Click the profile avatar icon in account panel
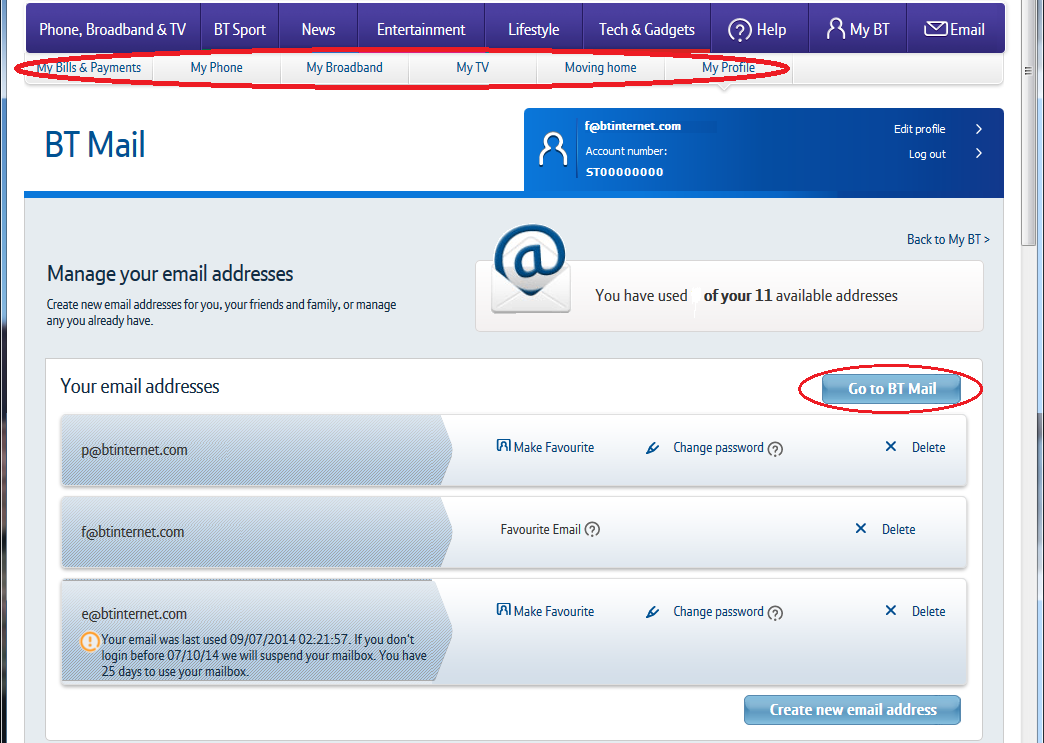 (x=553, y=148)
